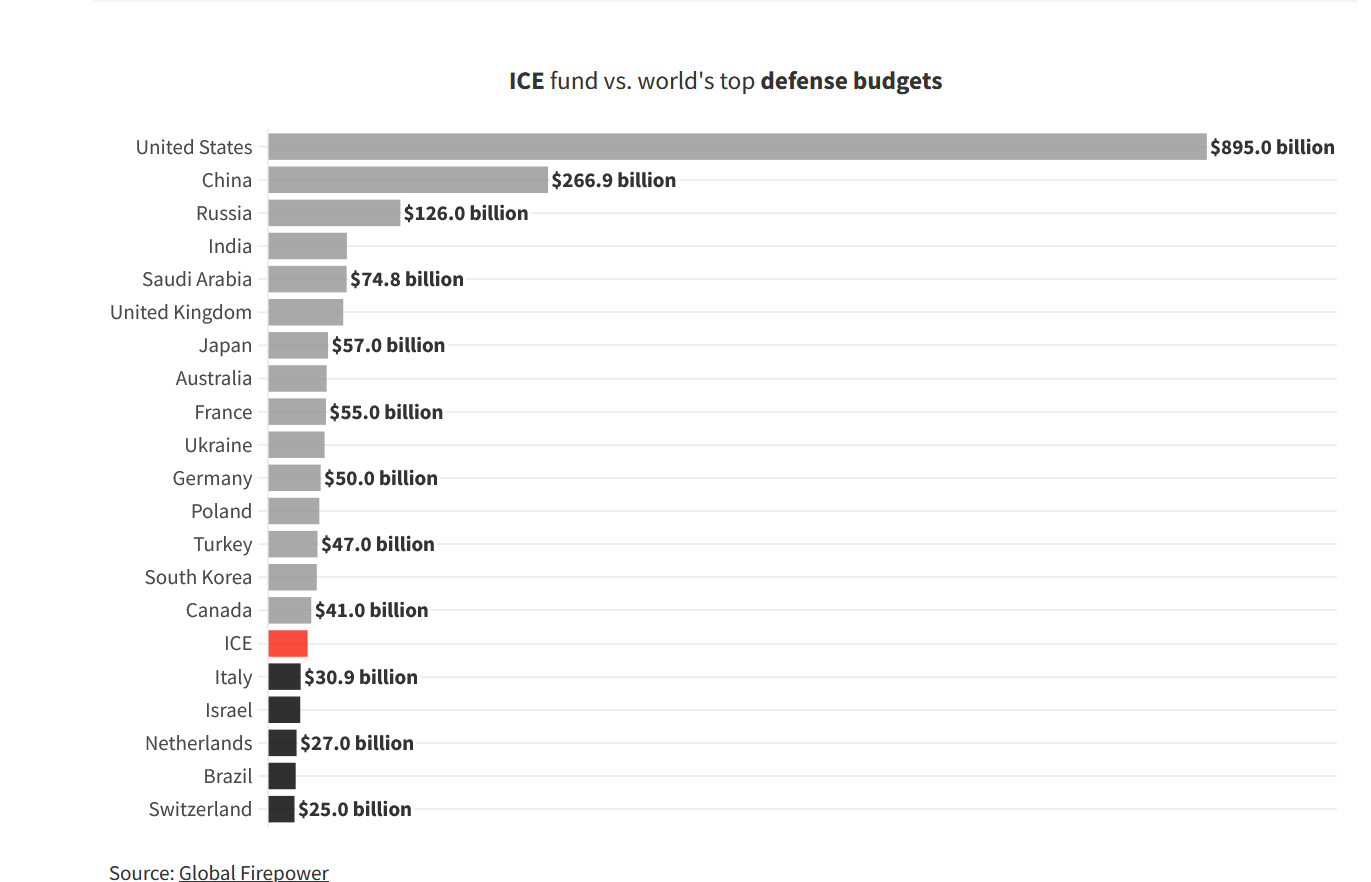Click the "$55.0 billion" value label
The height and width of the screenshot is (882, 1371).
click(386, 412)
